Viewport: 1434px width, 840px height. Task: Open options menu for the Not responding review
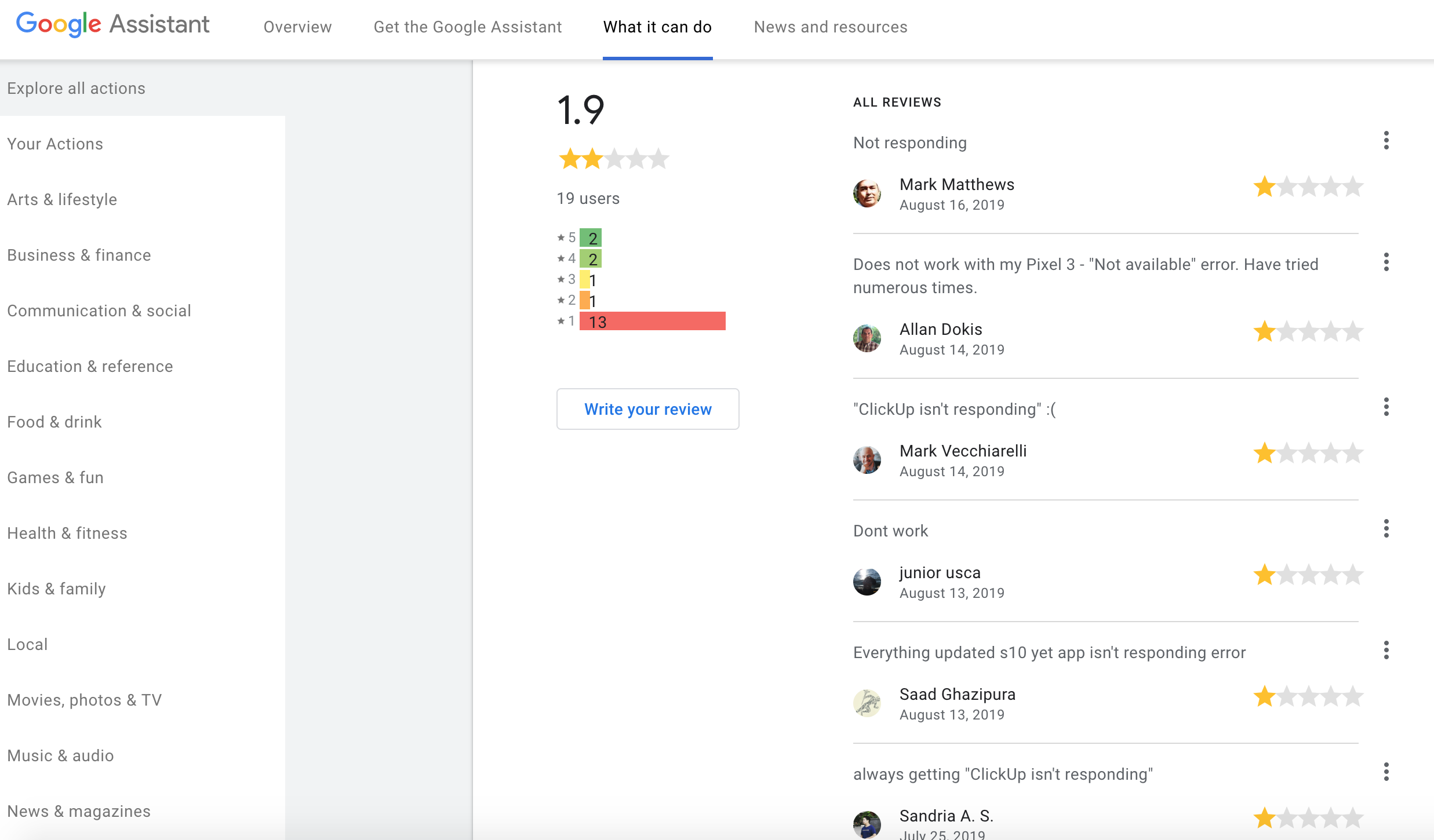point(1386,139)
